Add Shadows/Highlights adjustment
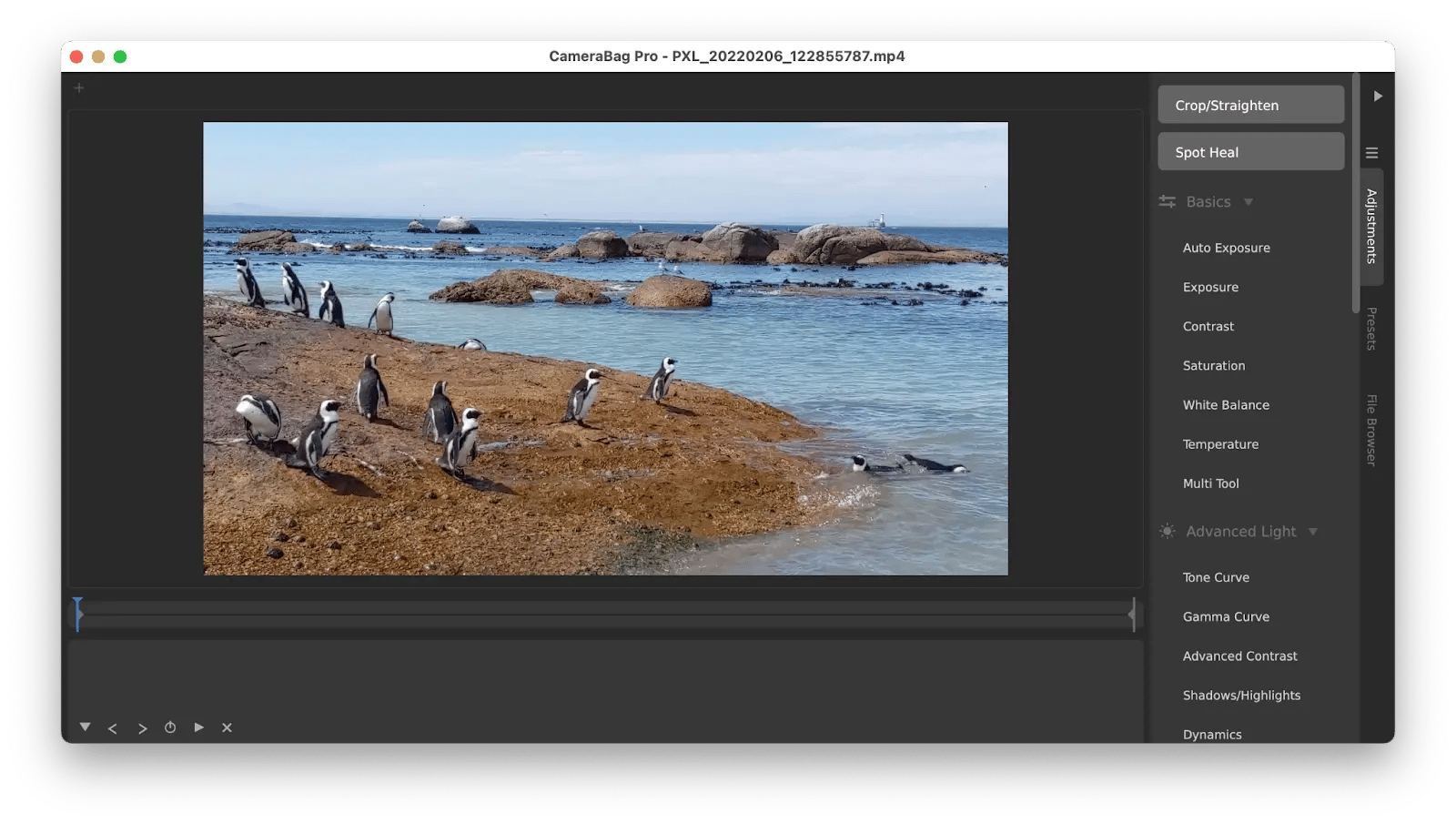 [1241, 695]
